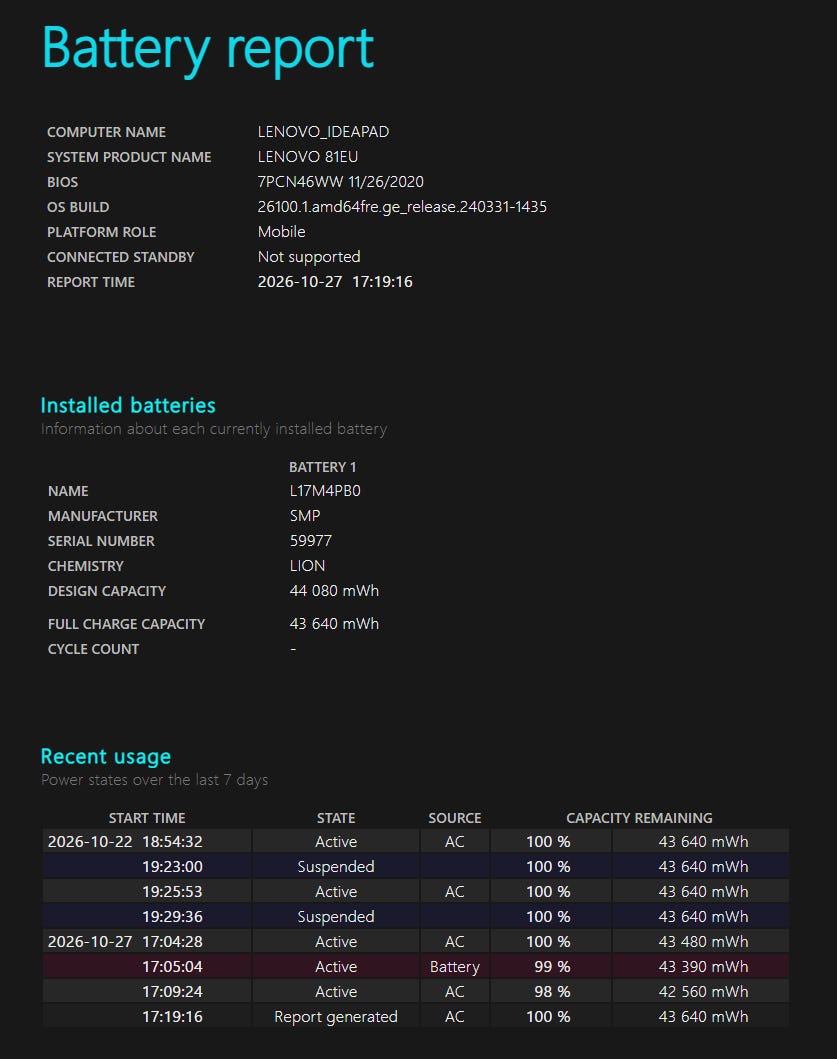Image resolution: width=837 pixels, height=1059 pixels.
Task: Click the "CAPACITY REMAINING" column header
Action: click(x=639, y=818)
